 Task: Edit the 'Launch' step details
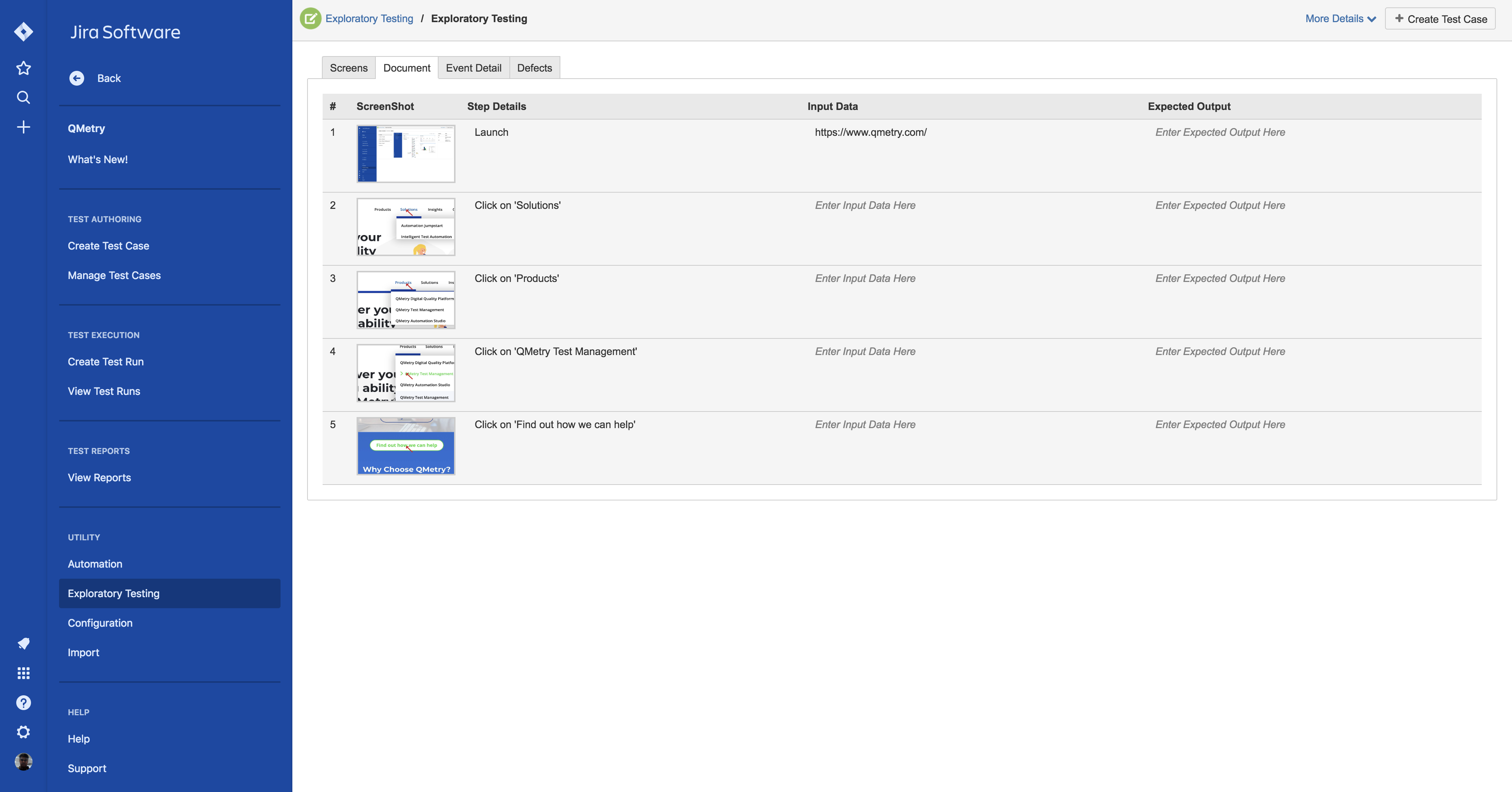(491, 132)
